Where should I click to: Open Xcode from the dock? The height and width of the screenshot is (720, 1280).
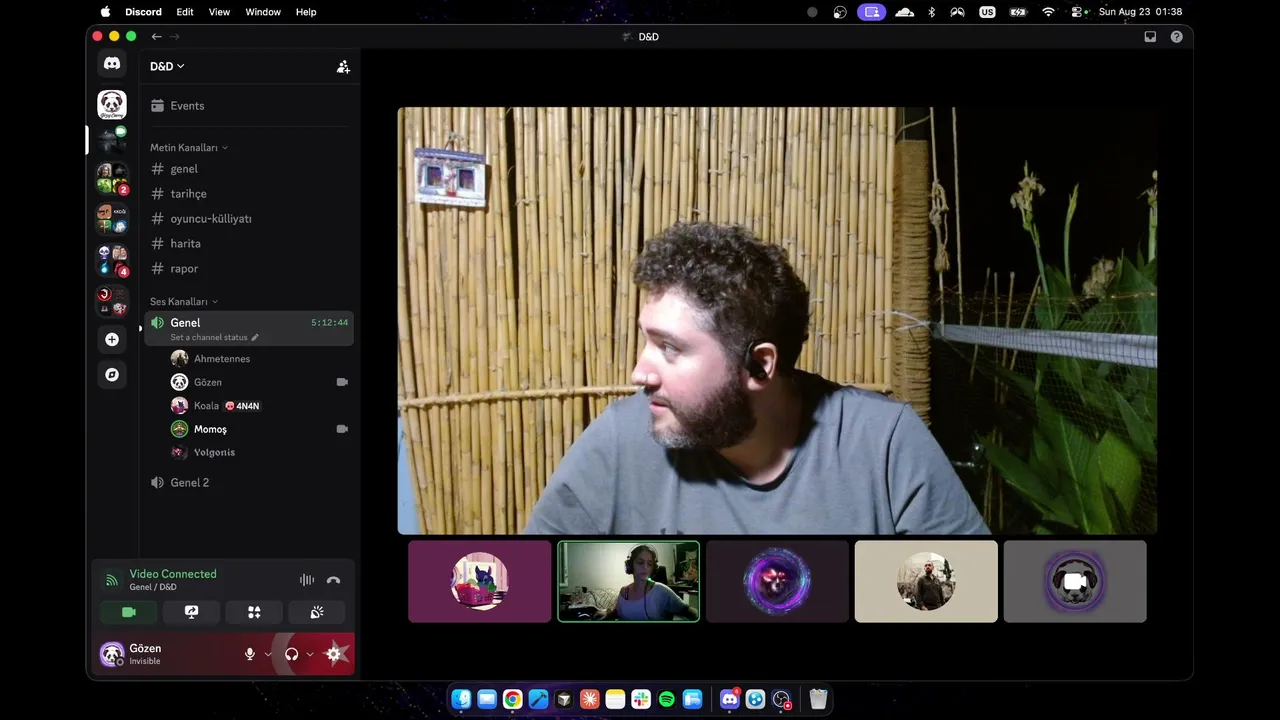(x=538, y=699)
